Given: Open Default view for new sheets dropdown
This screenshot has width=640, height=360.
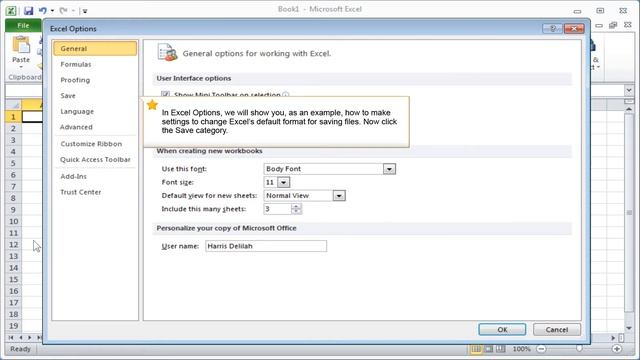Looking at the screenshot, I should [339, 196].
